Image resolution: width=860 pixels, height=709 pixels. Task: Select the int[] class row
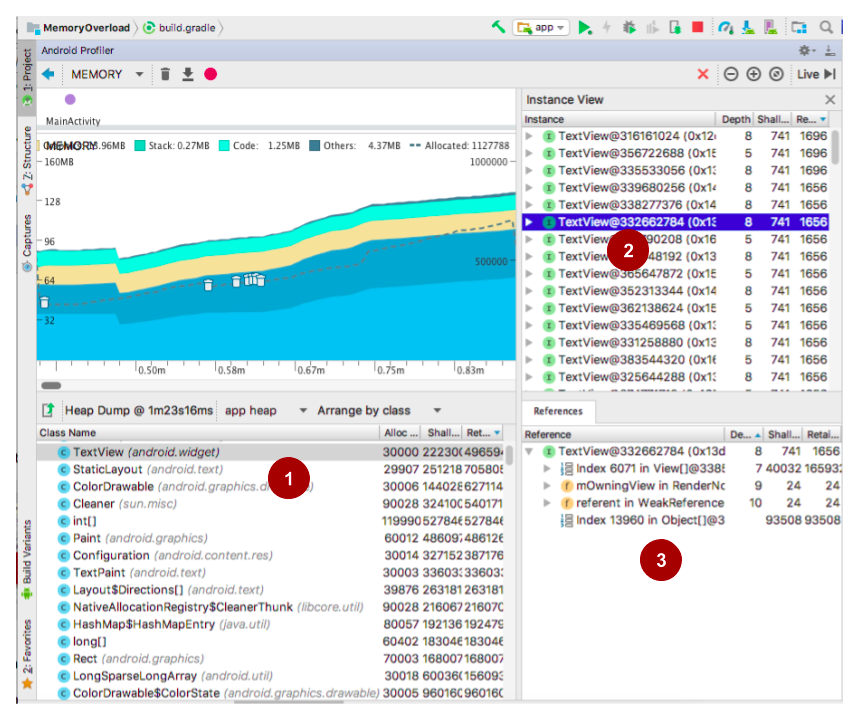271,521
